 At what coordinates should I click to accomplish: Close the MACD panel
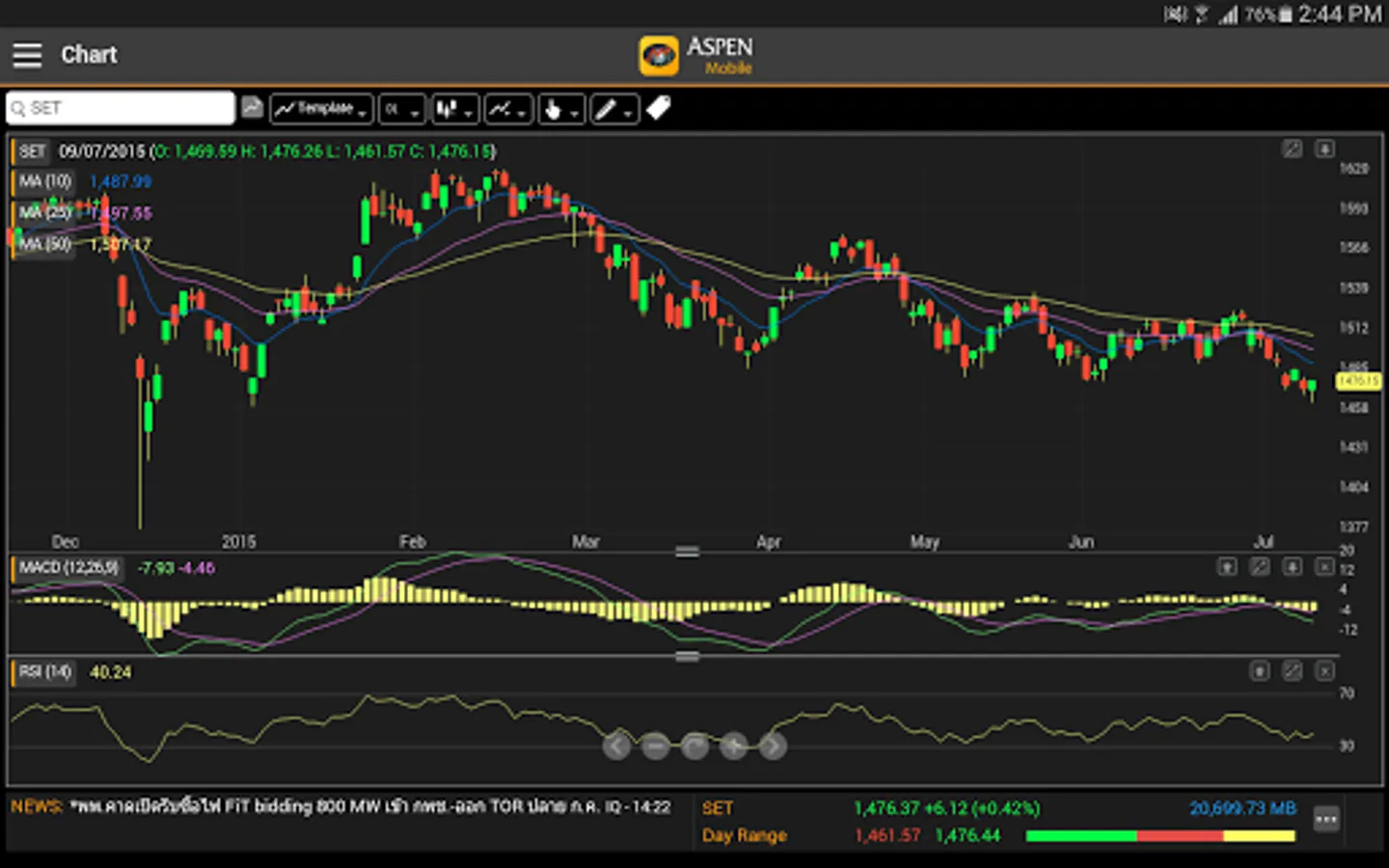point(1325,567)
